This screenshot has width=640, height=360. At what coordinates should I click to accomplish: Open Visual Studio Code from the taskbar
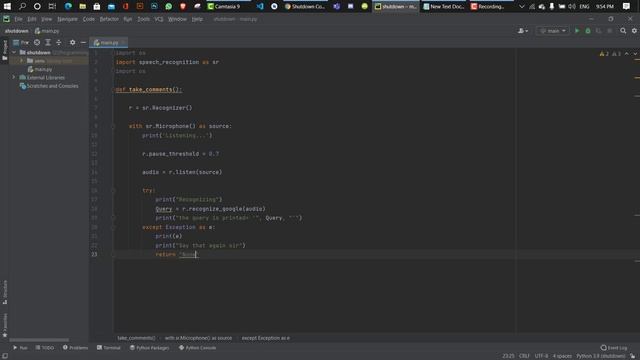(x=260, y=6)
